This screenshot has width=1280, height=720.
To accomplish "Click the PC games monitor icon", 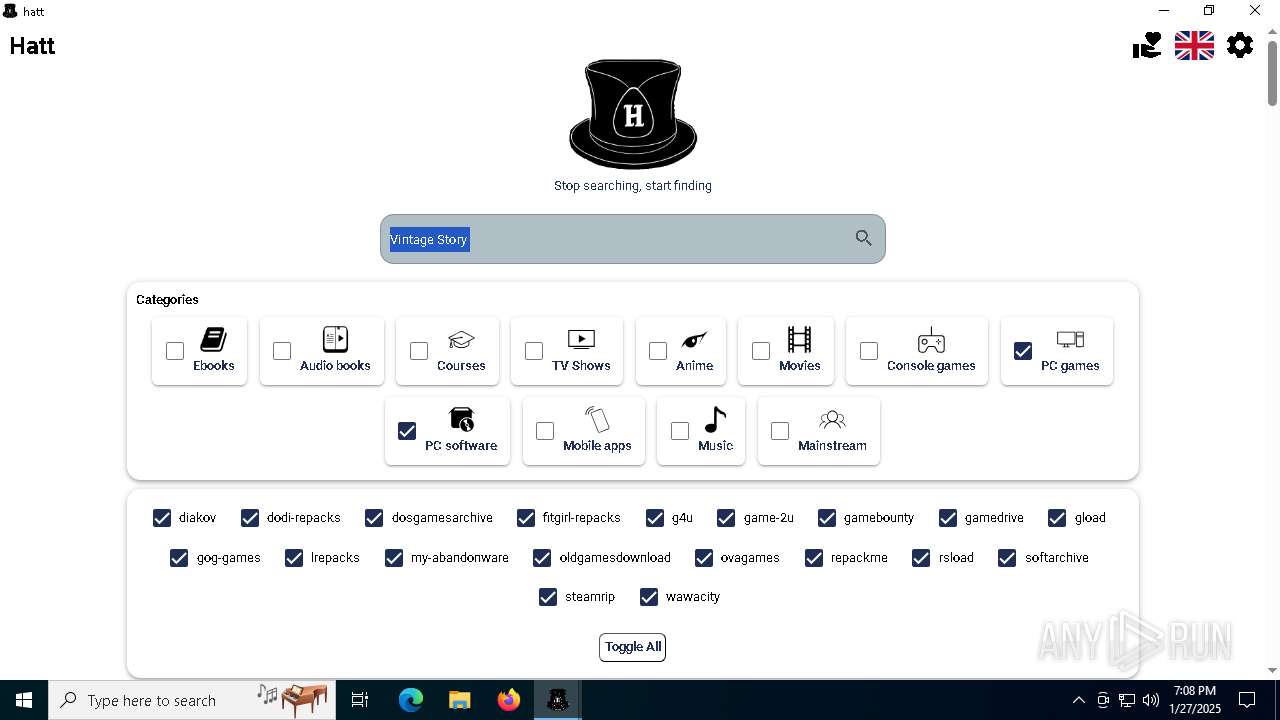I will [1070, 340].
